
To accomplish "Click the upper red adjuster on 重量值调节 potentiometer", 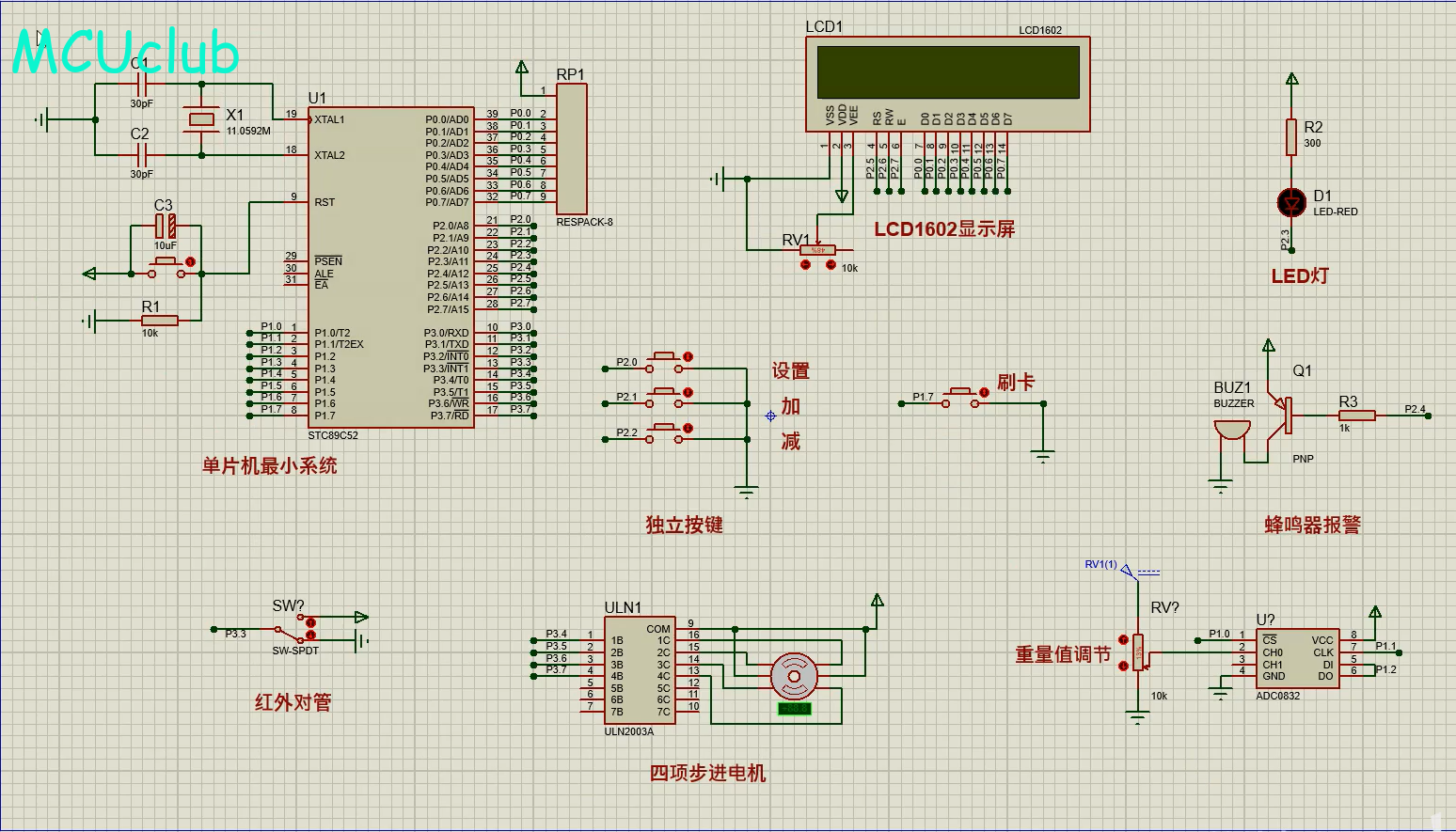I will point(1122,639).
